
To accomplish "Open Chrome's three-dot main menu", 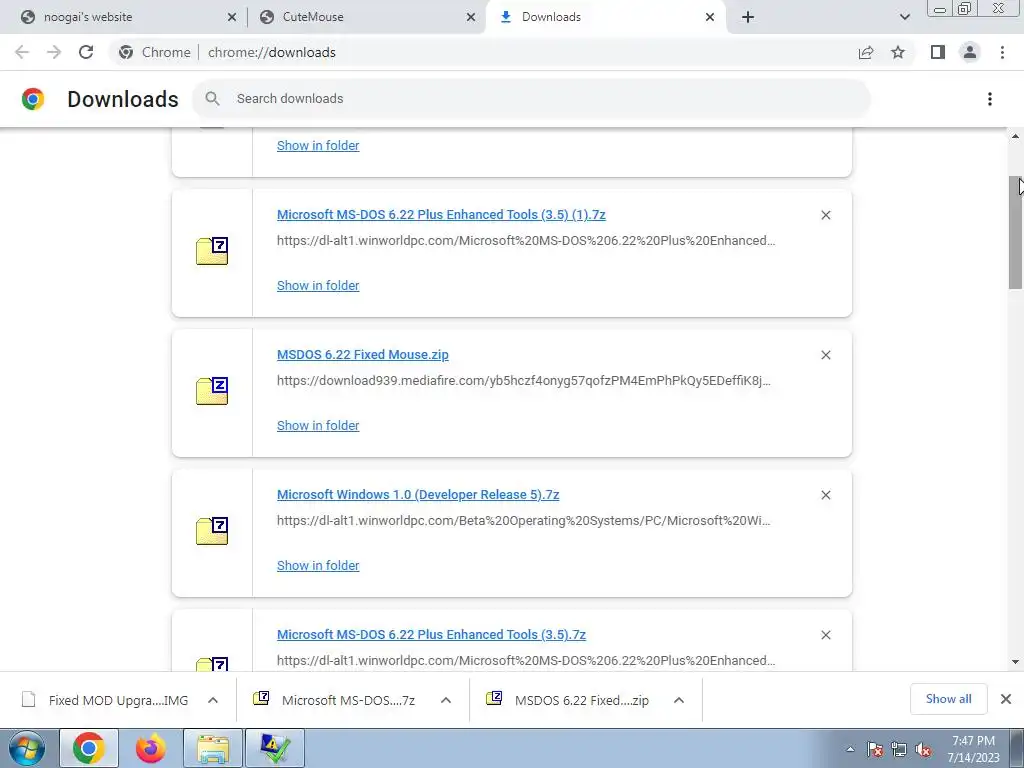I will (1002, 52).
